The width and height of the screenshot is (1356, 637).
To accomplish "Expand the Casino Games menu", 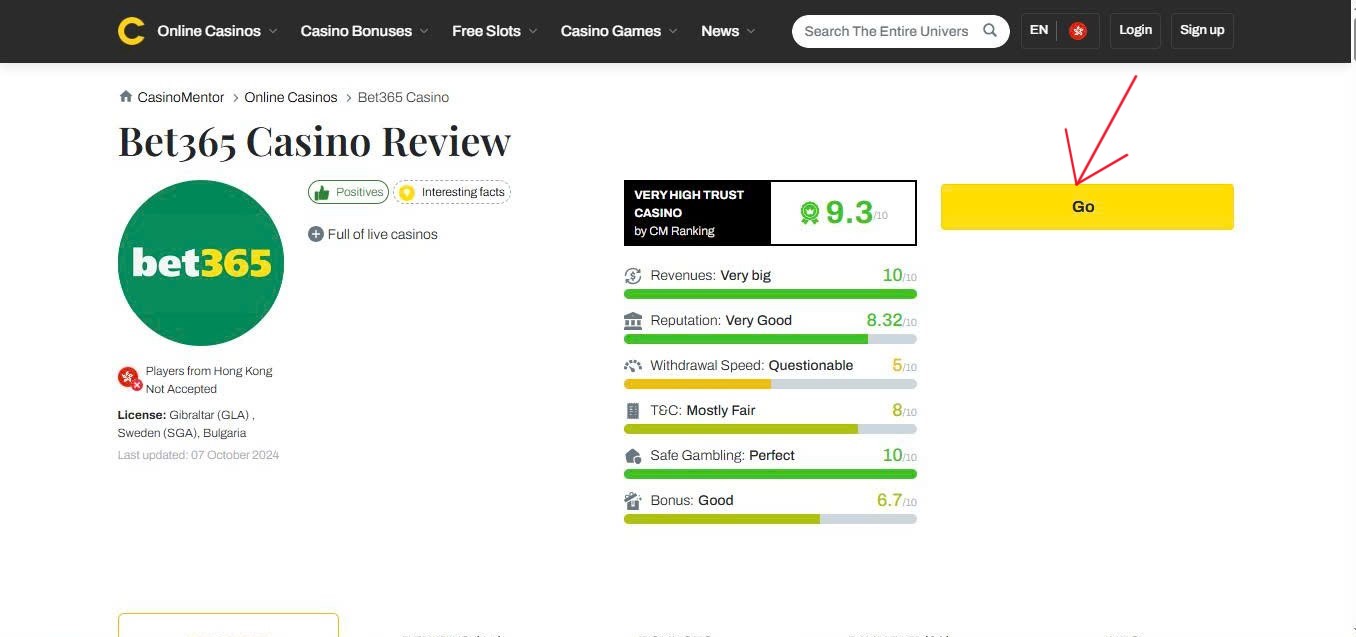I will tap(619, 31).
